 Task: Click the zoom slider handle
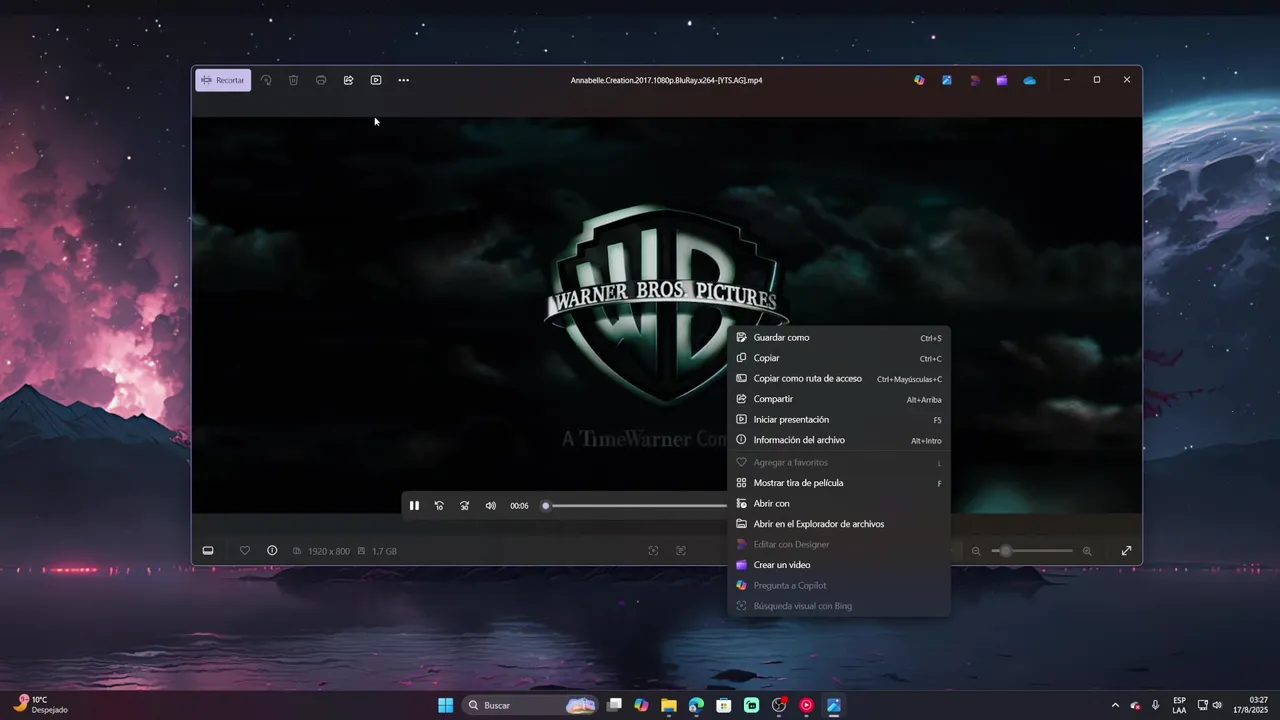pyautogui.click(x=1005, y=551)
